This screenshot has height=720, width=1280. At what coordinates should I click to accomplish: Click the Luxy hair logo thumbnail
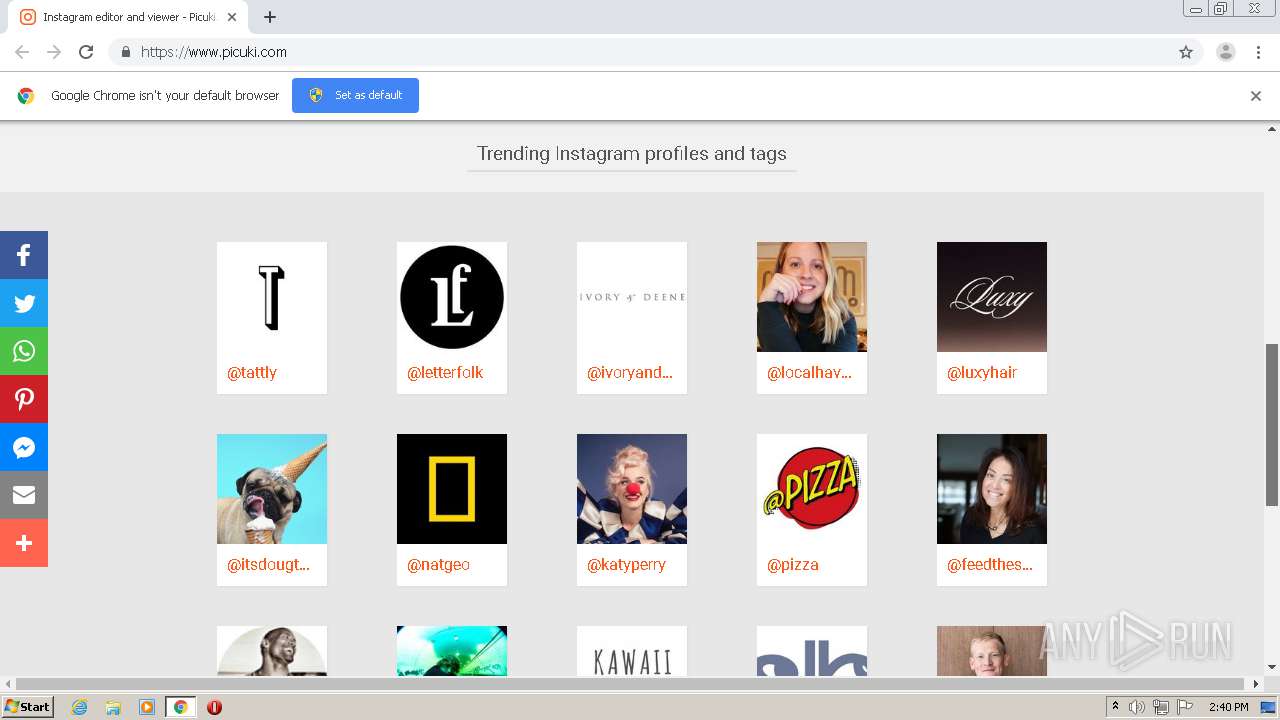click(992, 297)
